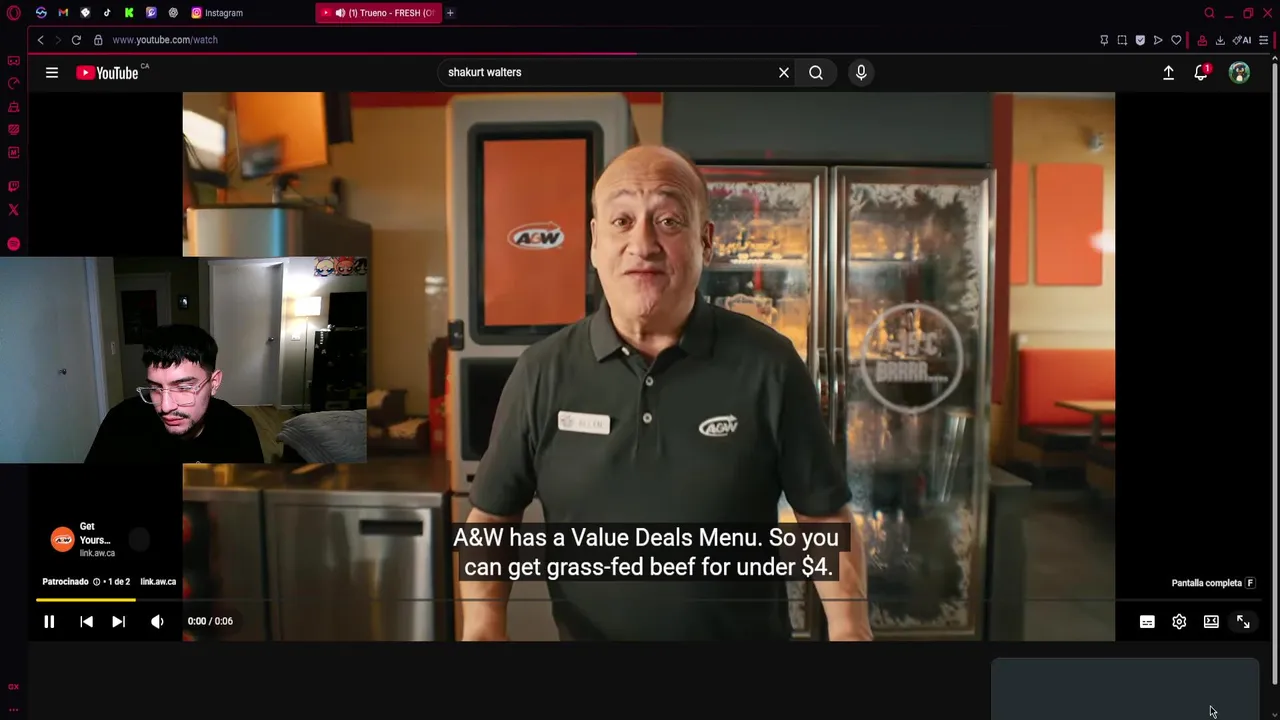Toggle subtitles in the video player

pyautogui.click(x=1147, y=622)
